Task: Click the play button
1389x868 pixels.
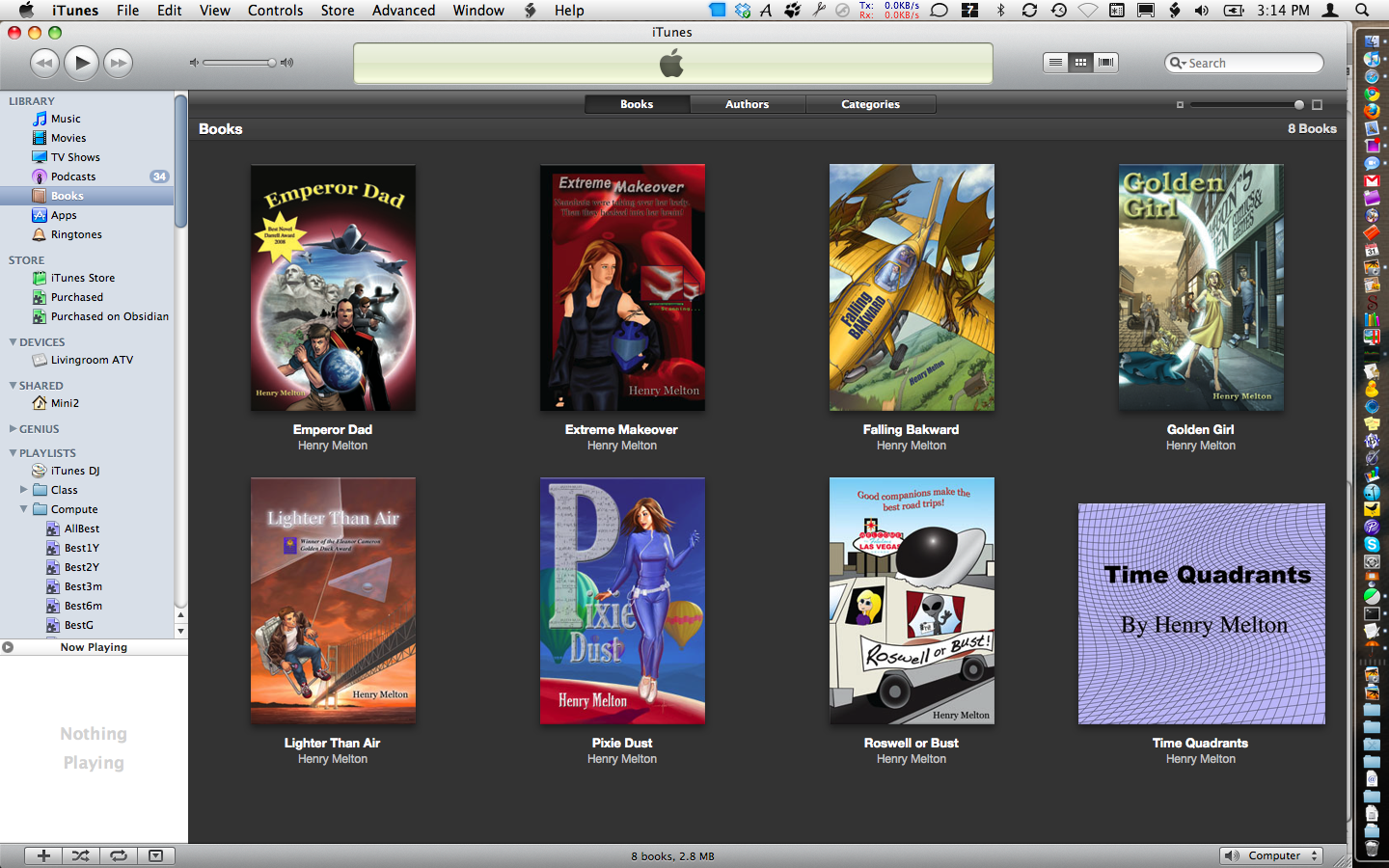Action: point(82,63)
